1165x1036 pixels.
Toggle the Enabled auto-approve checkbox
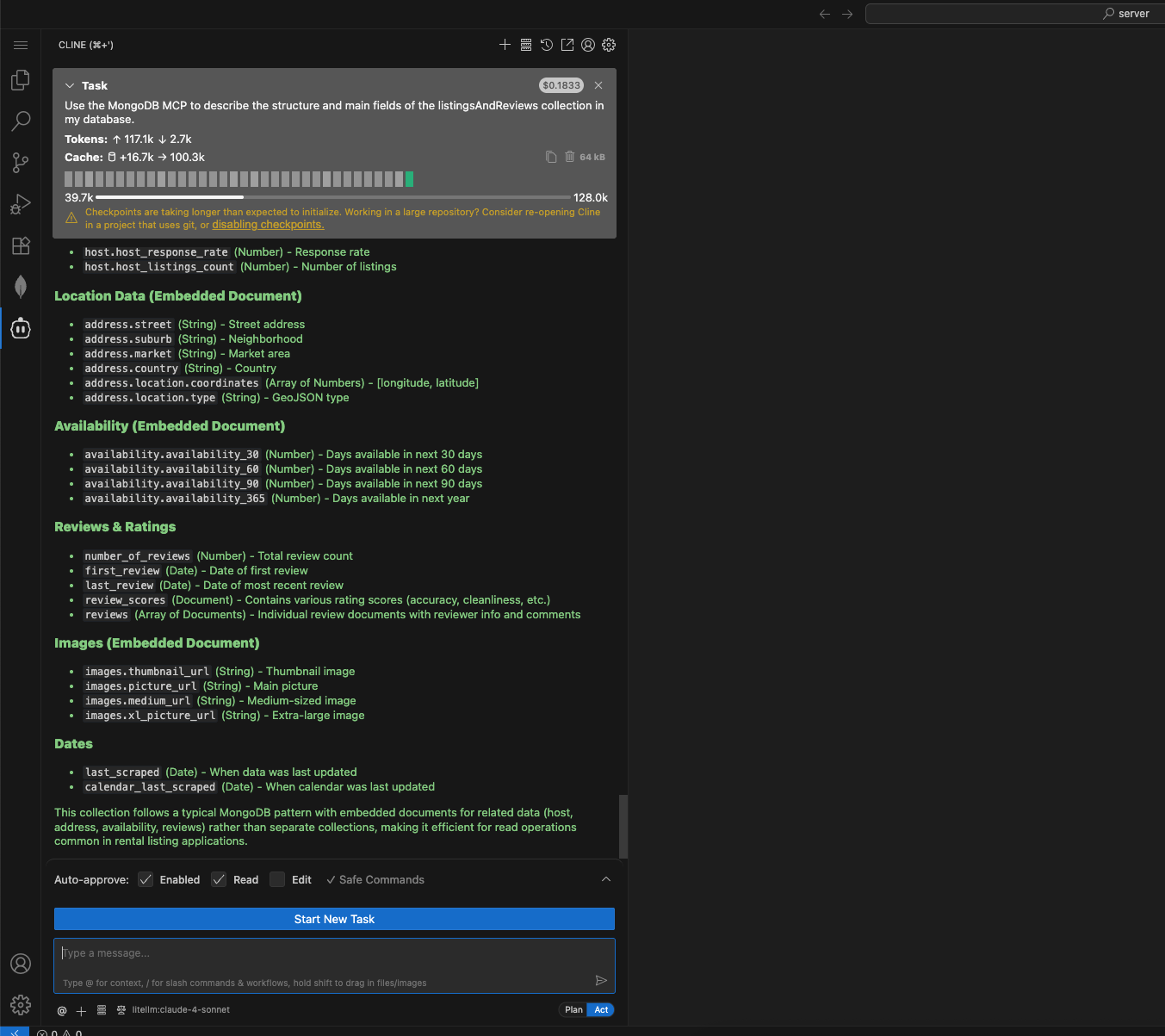pos(146,879)
